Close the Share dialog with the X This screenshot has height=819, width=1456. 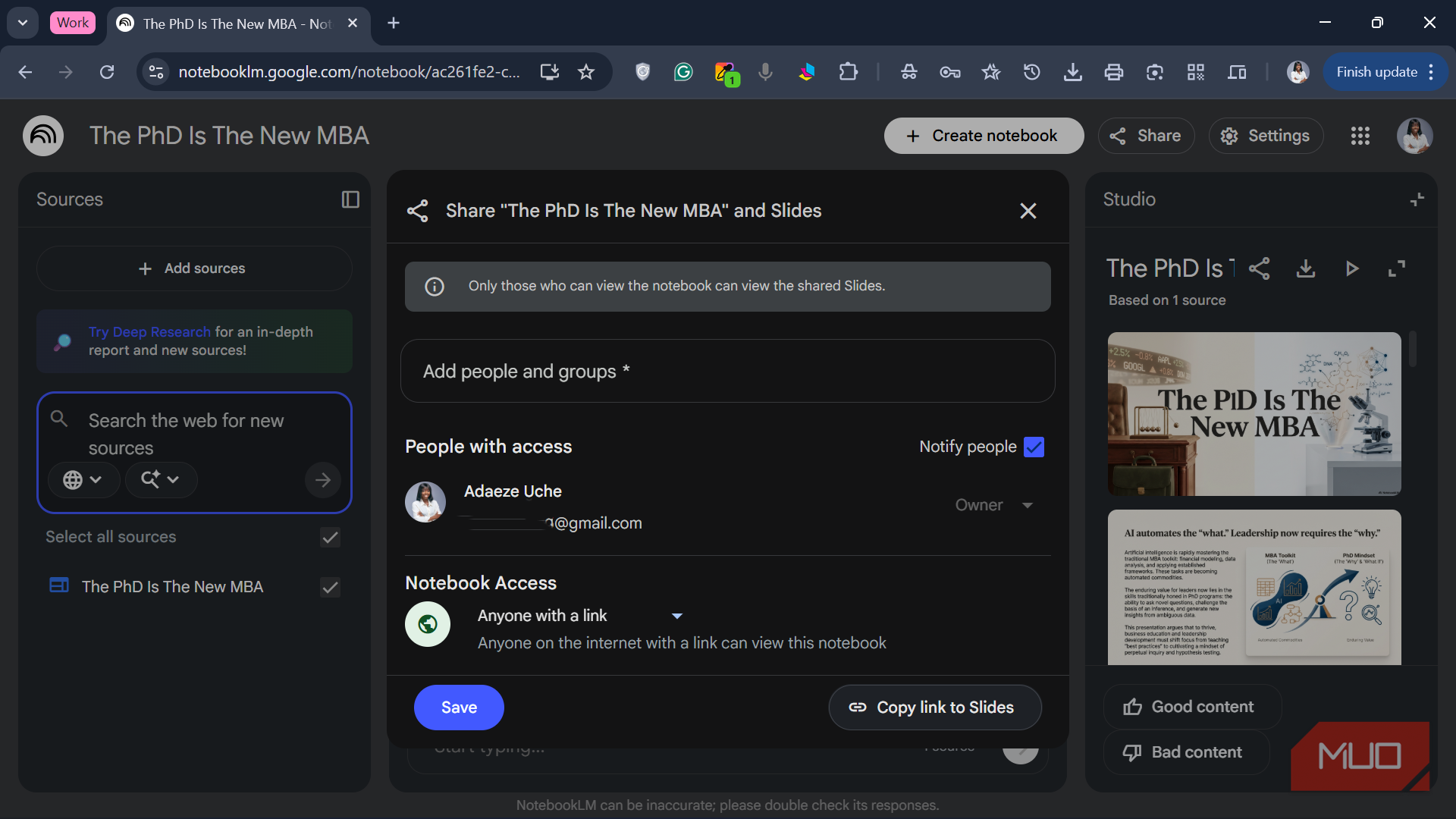tap(1028, 211)
